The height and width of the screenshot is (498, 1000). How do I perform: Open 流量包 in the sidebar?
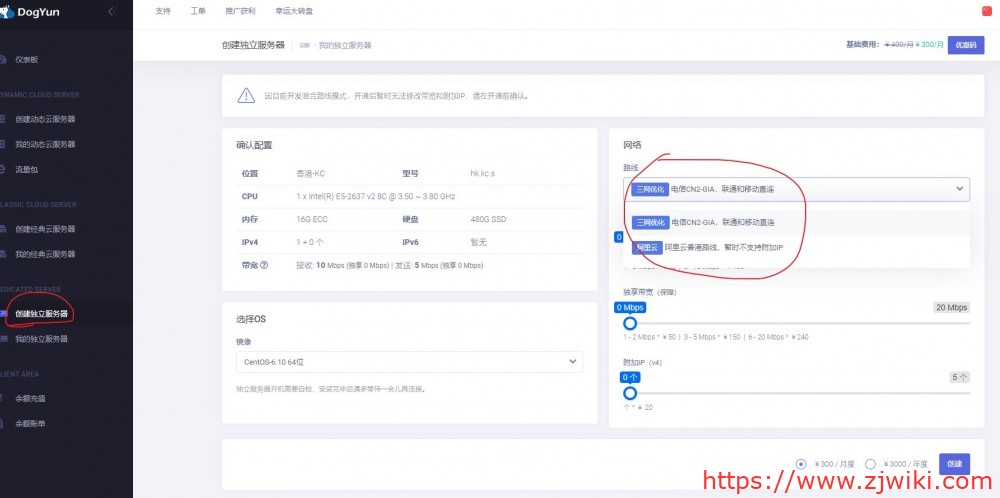(27, 170)
